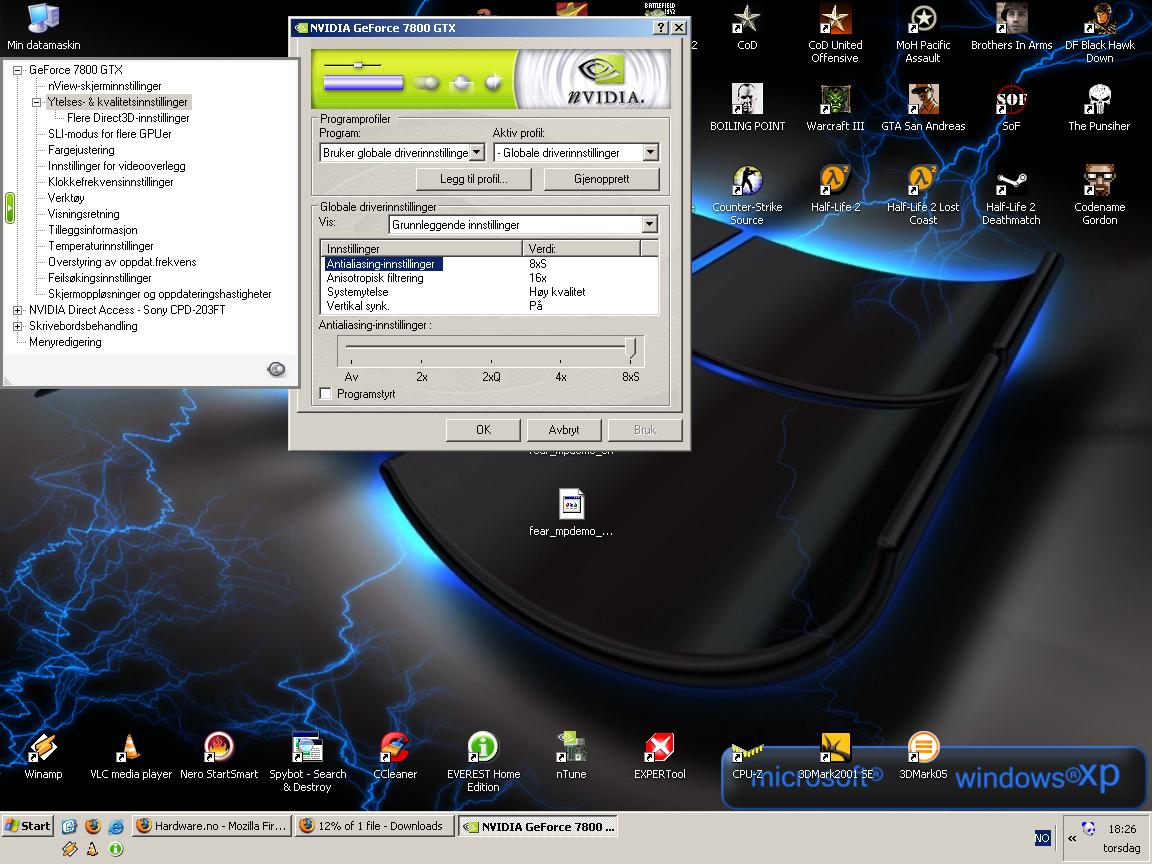Select Fargejustering in the tree
The width and height of the screenshot is (1152, 864).
(x=81, y=150)
